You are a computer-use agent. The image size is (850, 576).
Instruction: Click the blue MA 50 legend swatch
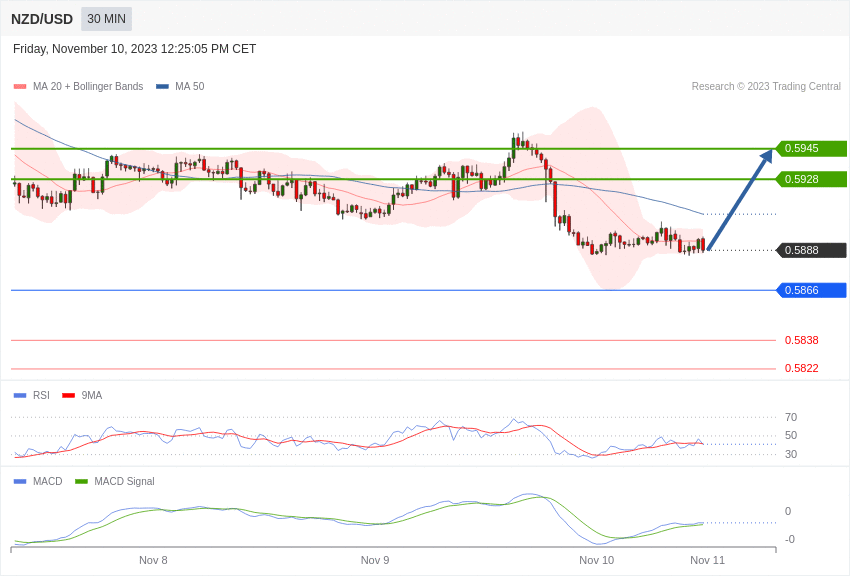[162, 87]
